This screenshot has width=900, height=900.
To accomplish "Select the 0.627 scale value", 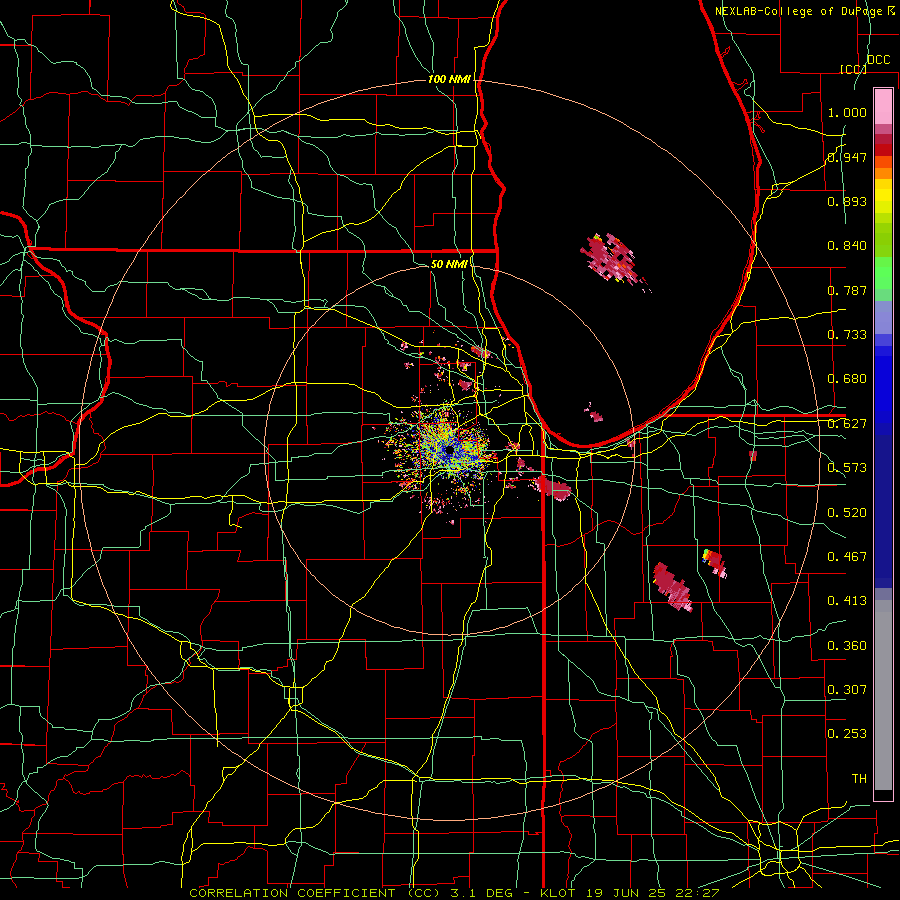I will tap(847, 424).
